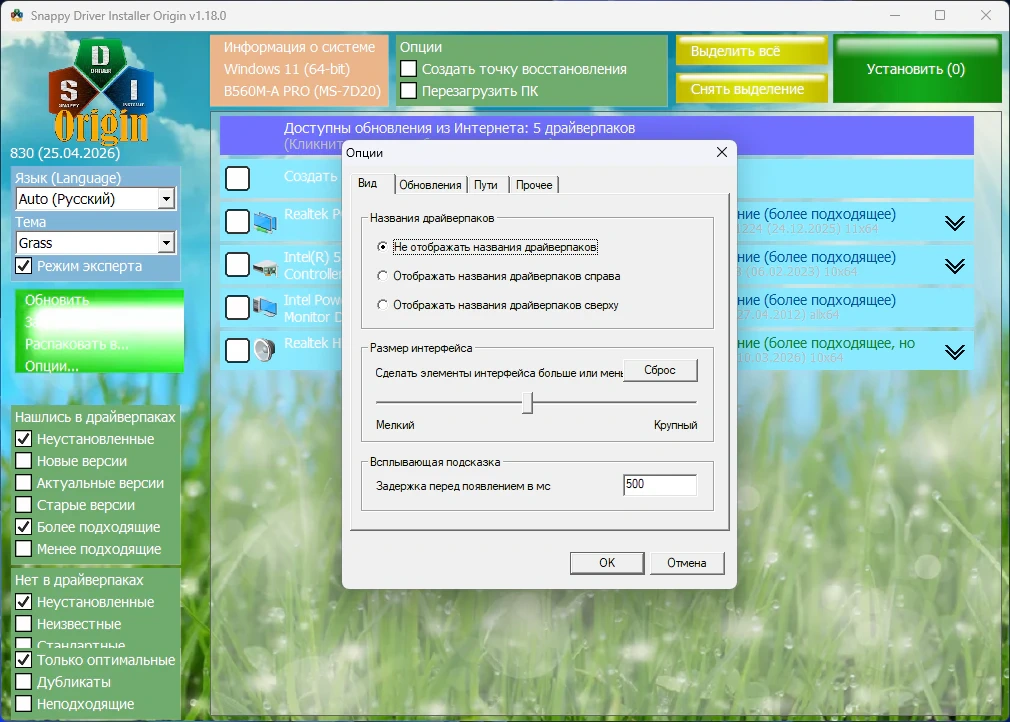Click 'Распаковать в...' menu entry
1010x722 pixels.
76,344
